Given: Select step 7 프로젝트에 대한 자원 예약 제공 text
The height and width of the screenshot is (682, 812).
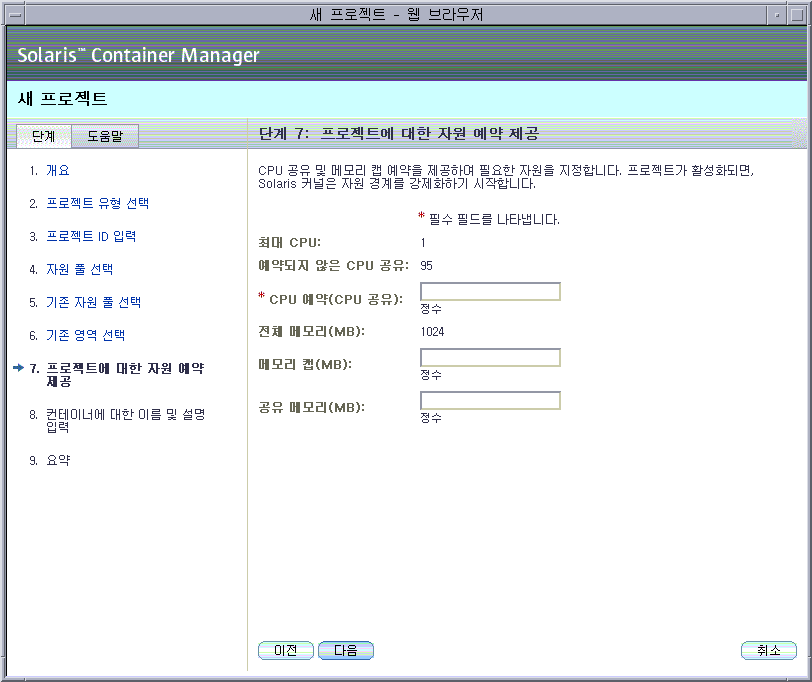Looking at the screenshot, I should [125, 375].
